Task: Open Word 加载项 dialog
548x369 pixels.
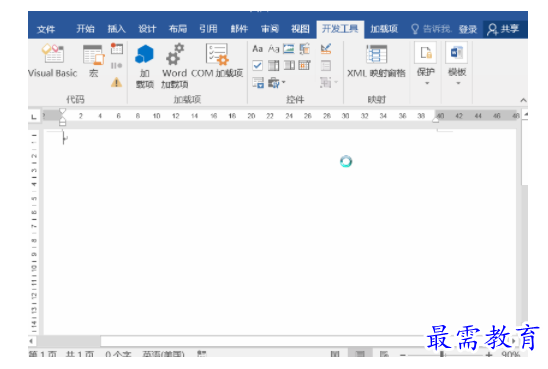Action: click(175, 66)
